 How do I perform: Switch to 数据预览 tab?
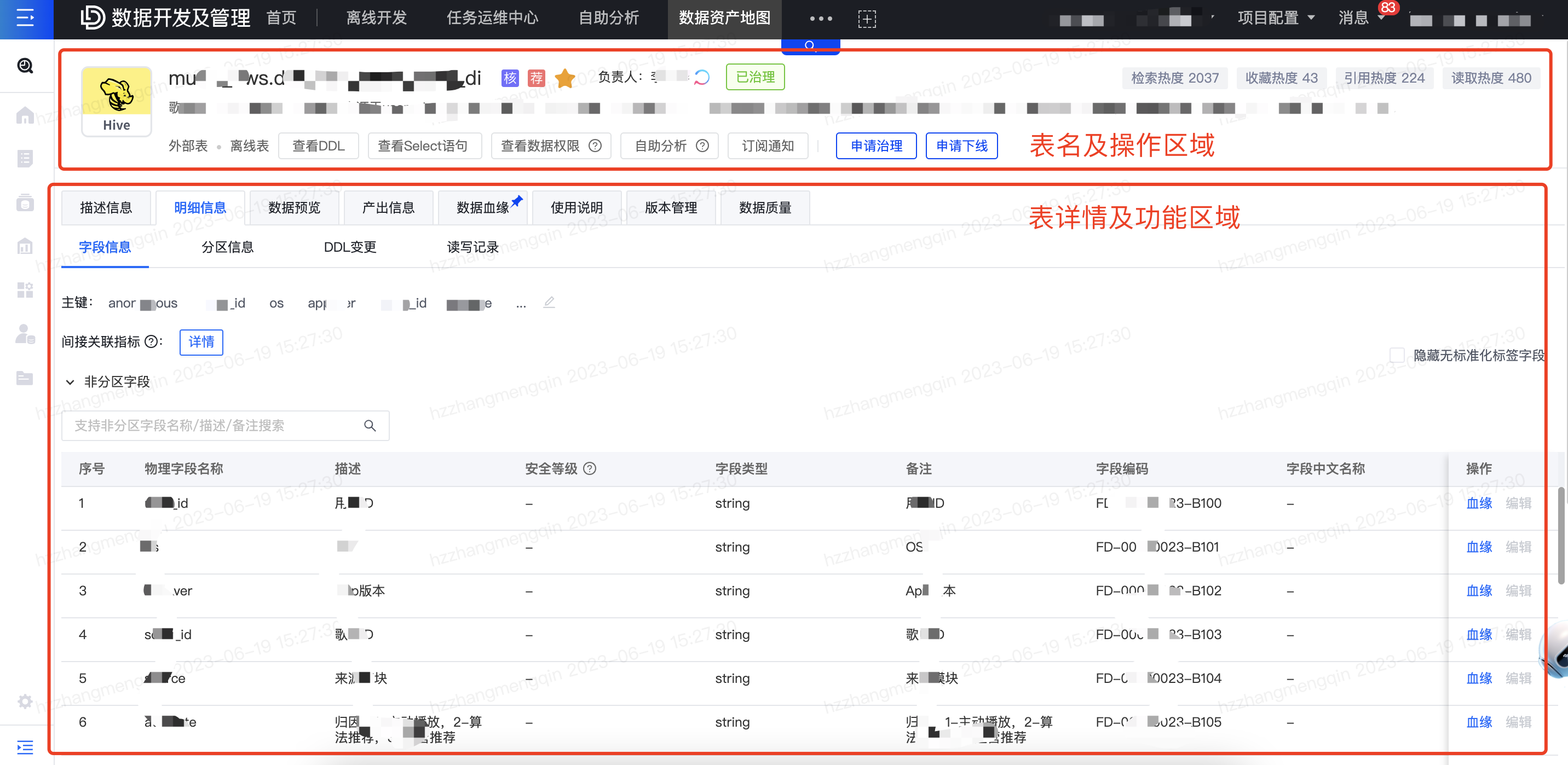tap(294, 207)
